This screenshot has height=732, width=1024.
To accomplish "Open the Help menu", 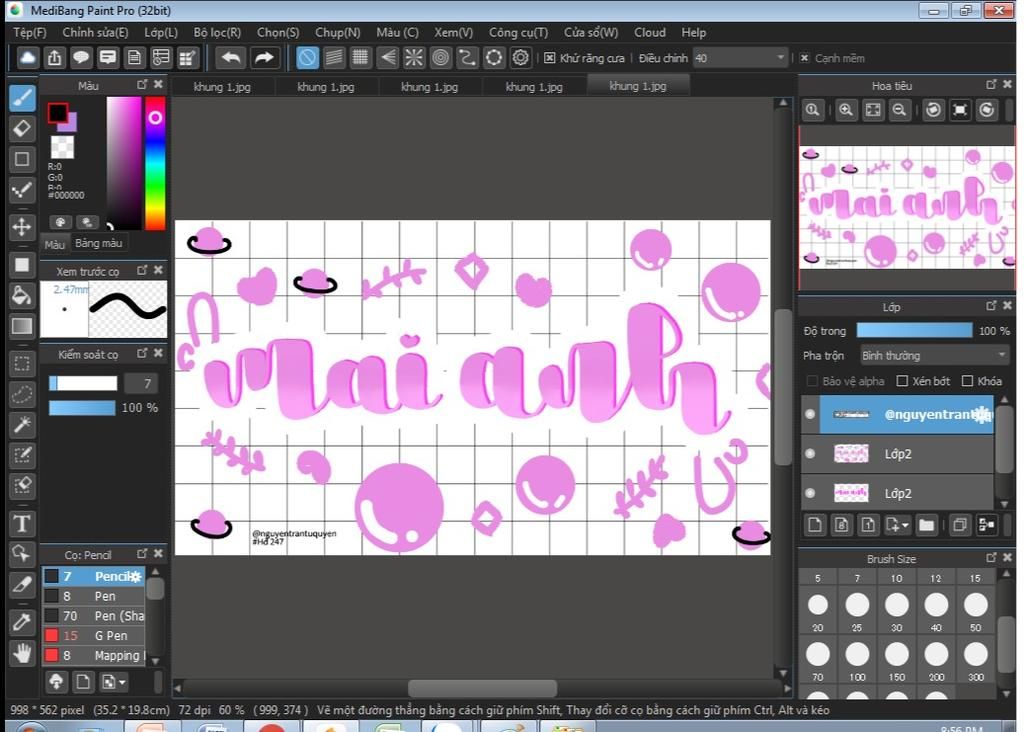I will 694,32.
